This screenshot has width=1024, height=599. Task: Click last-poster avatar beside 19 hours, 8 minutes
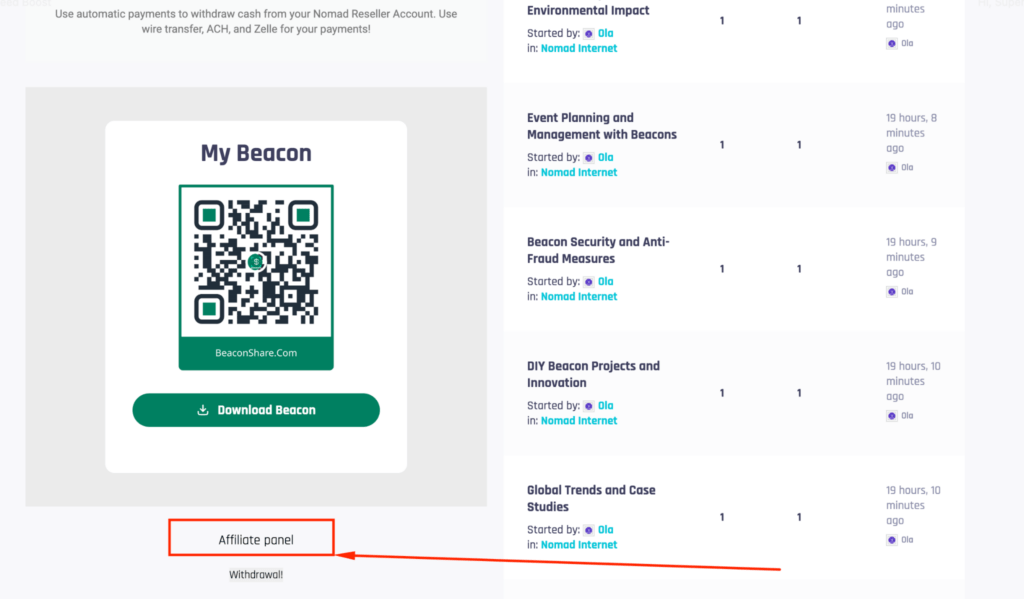coord(891,168)
